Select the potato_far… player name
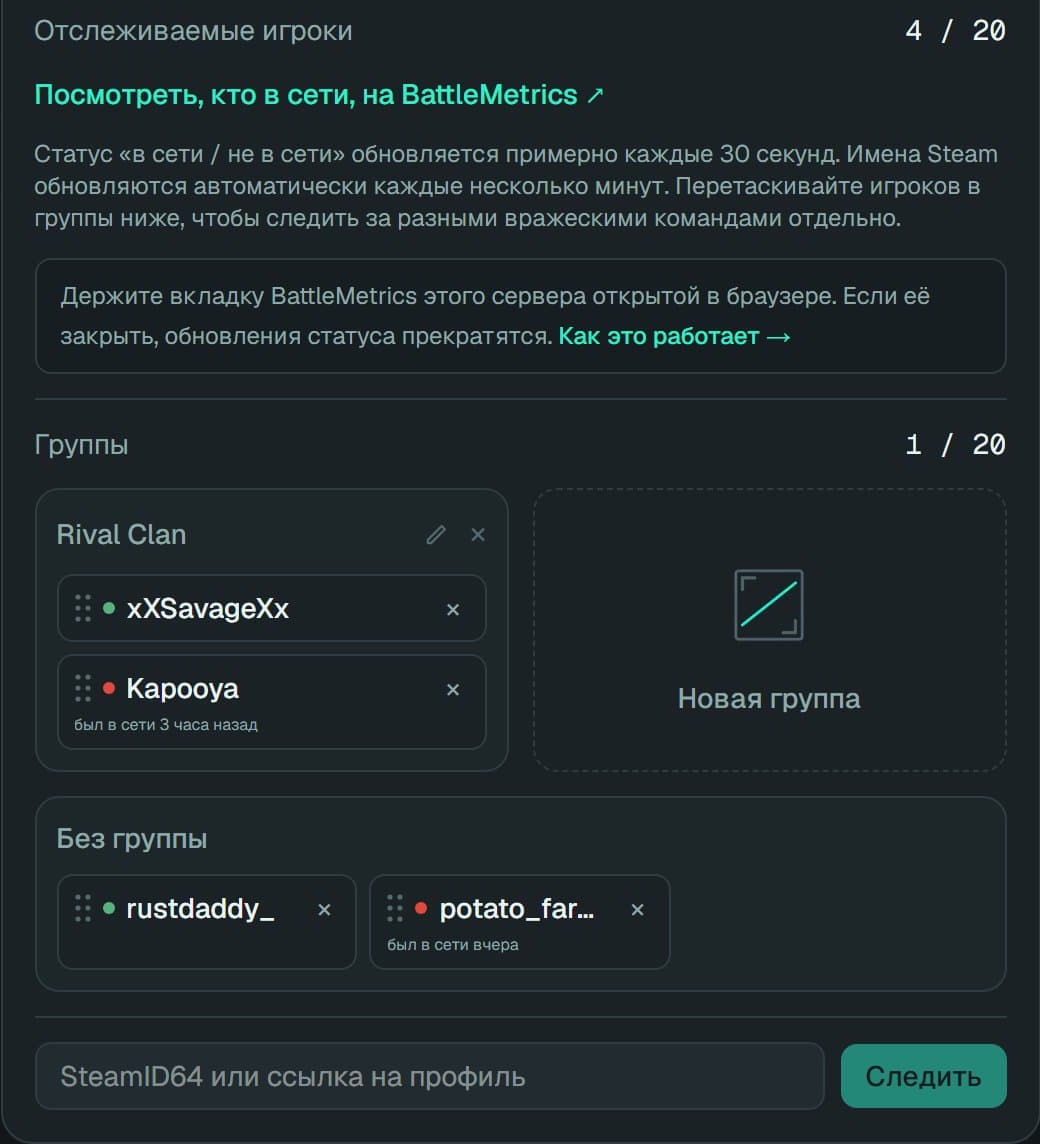The height and width of the screenshot is (1144, 1040). [517, 909]
